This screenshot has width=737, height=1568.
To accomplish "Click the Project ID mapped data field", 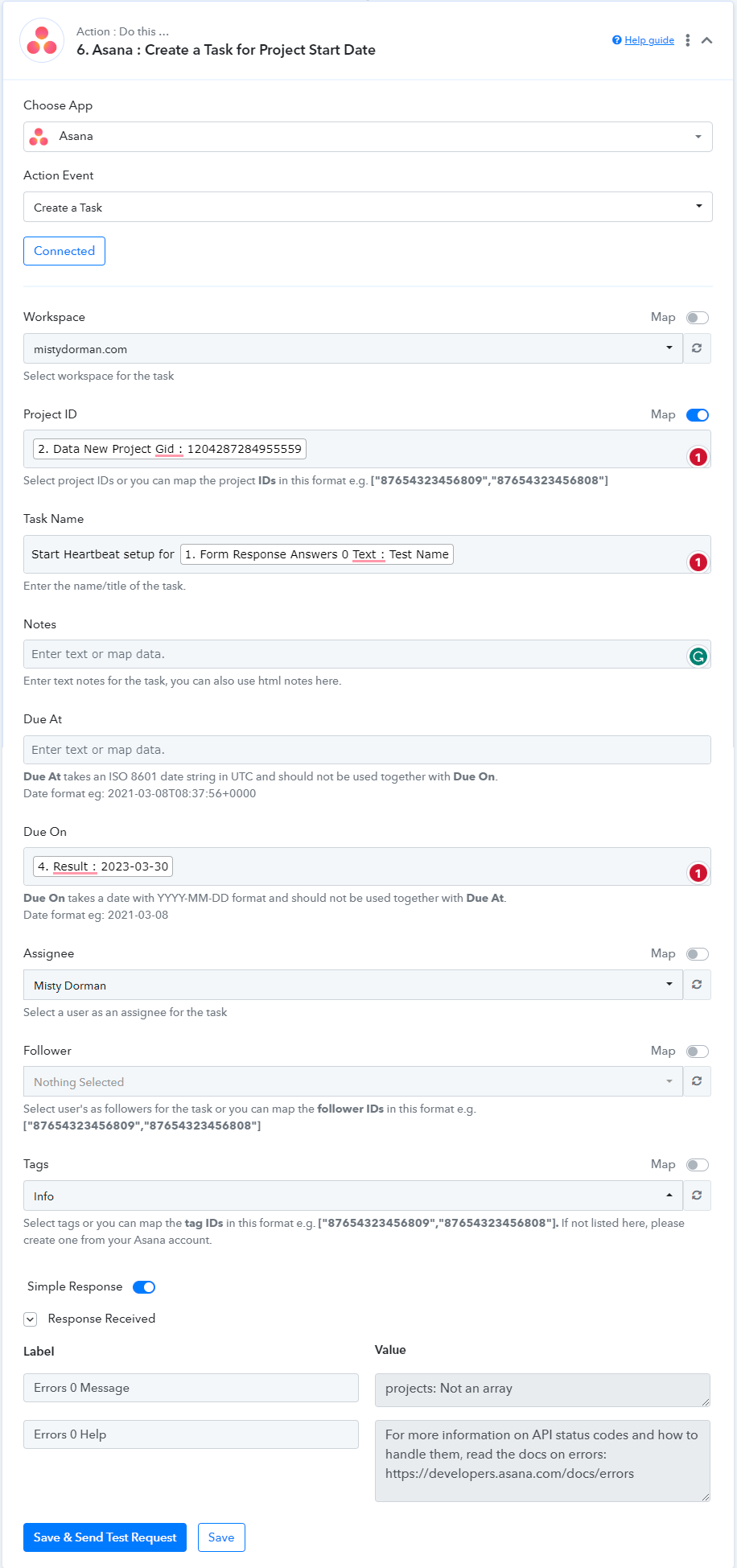I will pos(367,449).
